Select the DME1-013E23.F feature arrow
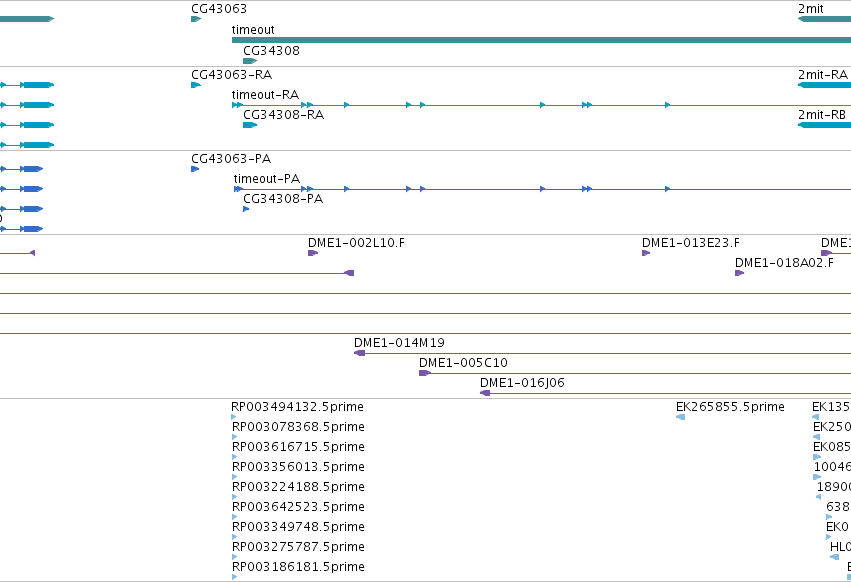851x582 pixels. pyautogui.click(x=646, y=253)
